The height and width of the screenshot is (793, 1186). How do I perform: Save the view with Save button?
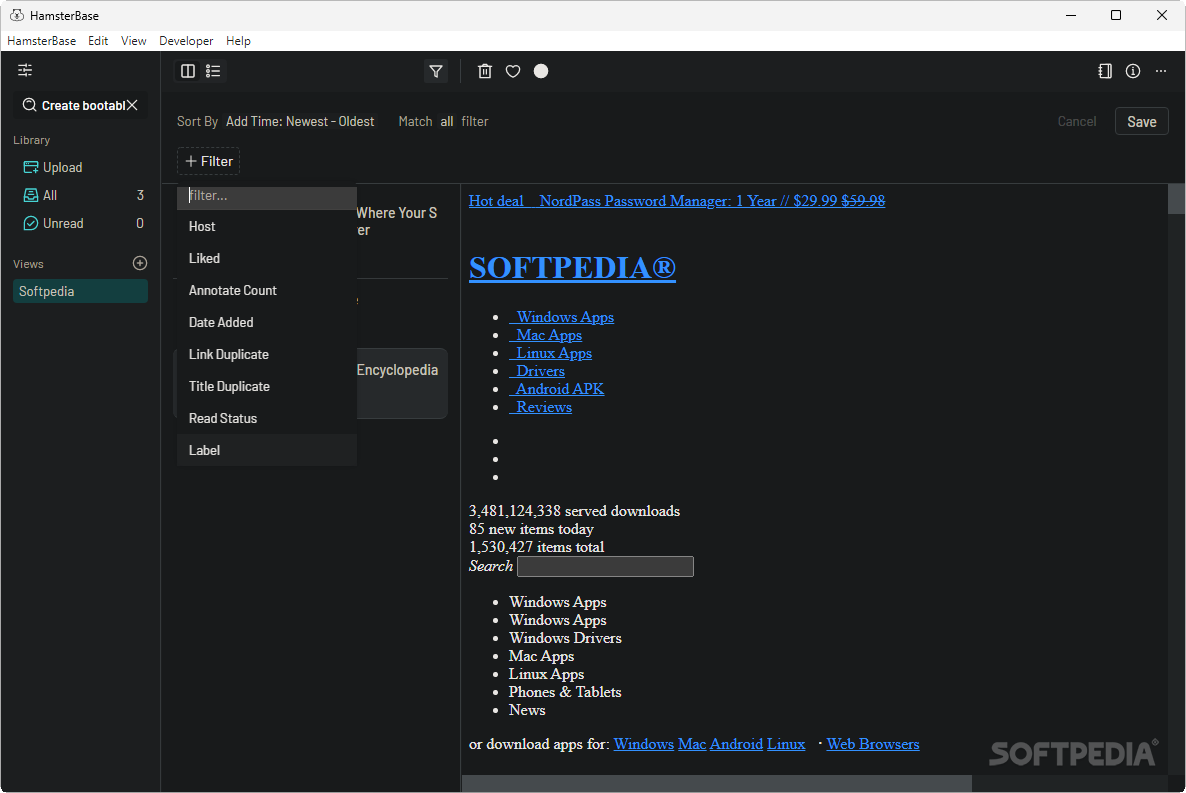point(1141,121)
